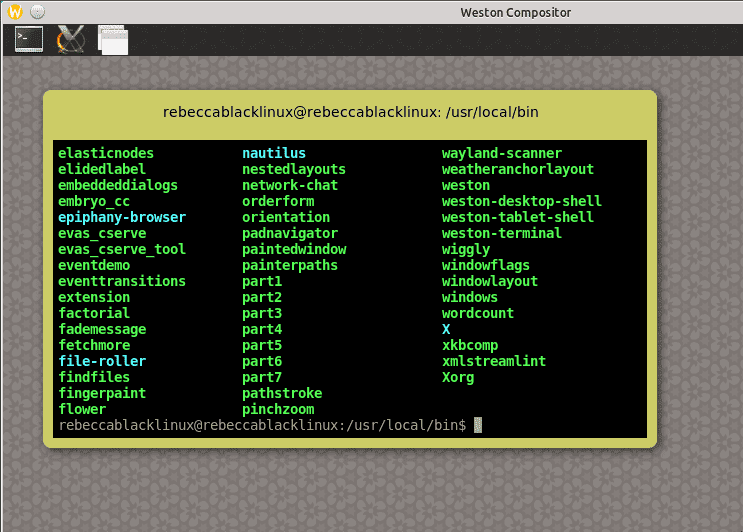
Task: Select the xmlstreamlint filename
Action: (494, 361)
